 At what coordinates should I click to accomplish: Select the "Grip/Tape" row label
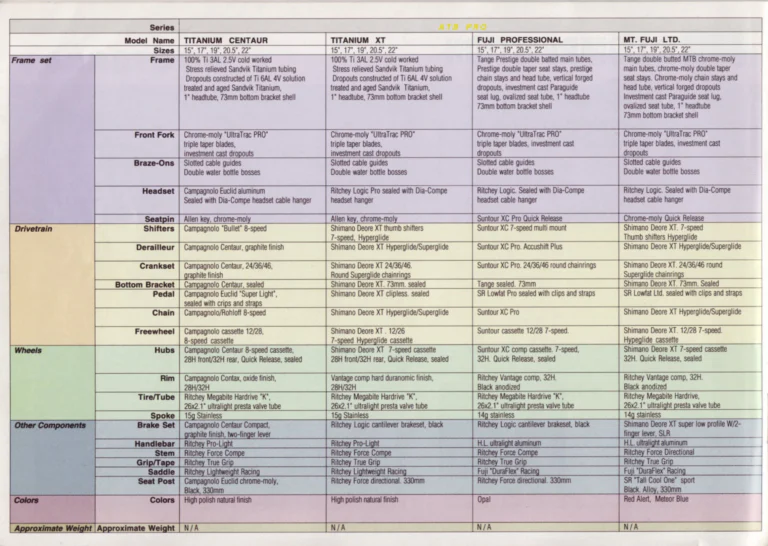(155, 462)
